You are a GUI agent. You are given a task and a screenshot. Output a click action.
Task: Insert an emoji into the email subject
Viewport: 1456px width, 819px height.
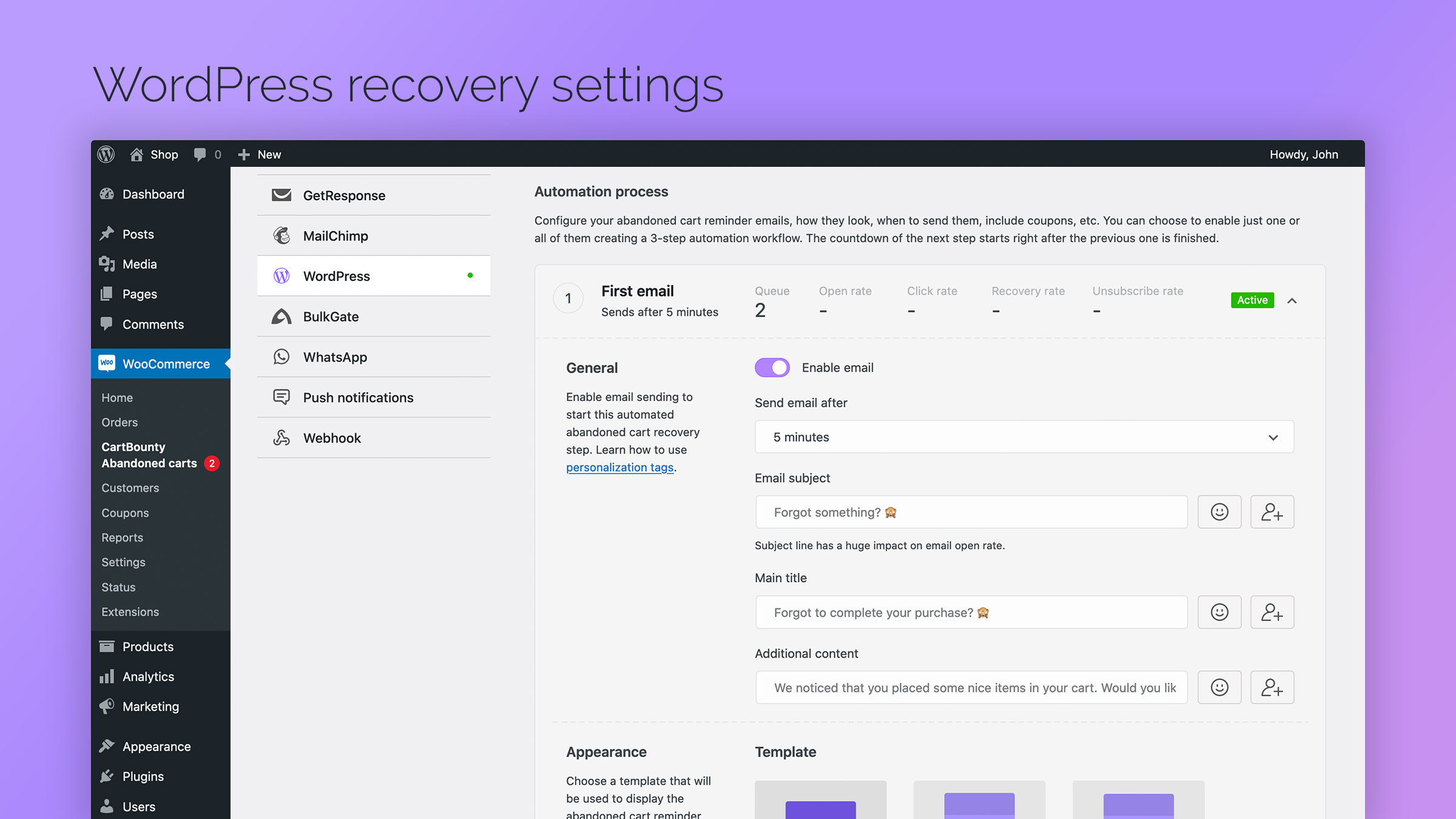point(1219,511)
